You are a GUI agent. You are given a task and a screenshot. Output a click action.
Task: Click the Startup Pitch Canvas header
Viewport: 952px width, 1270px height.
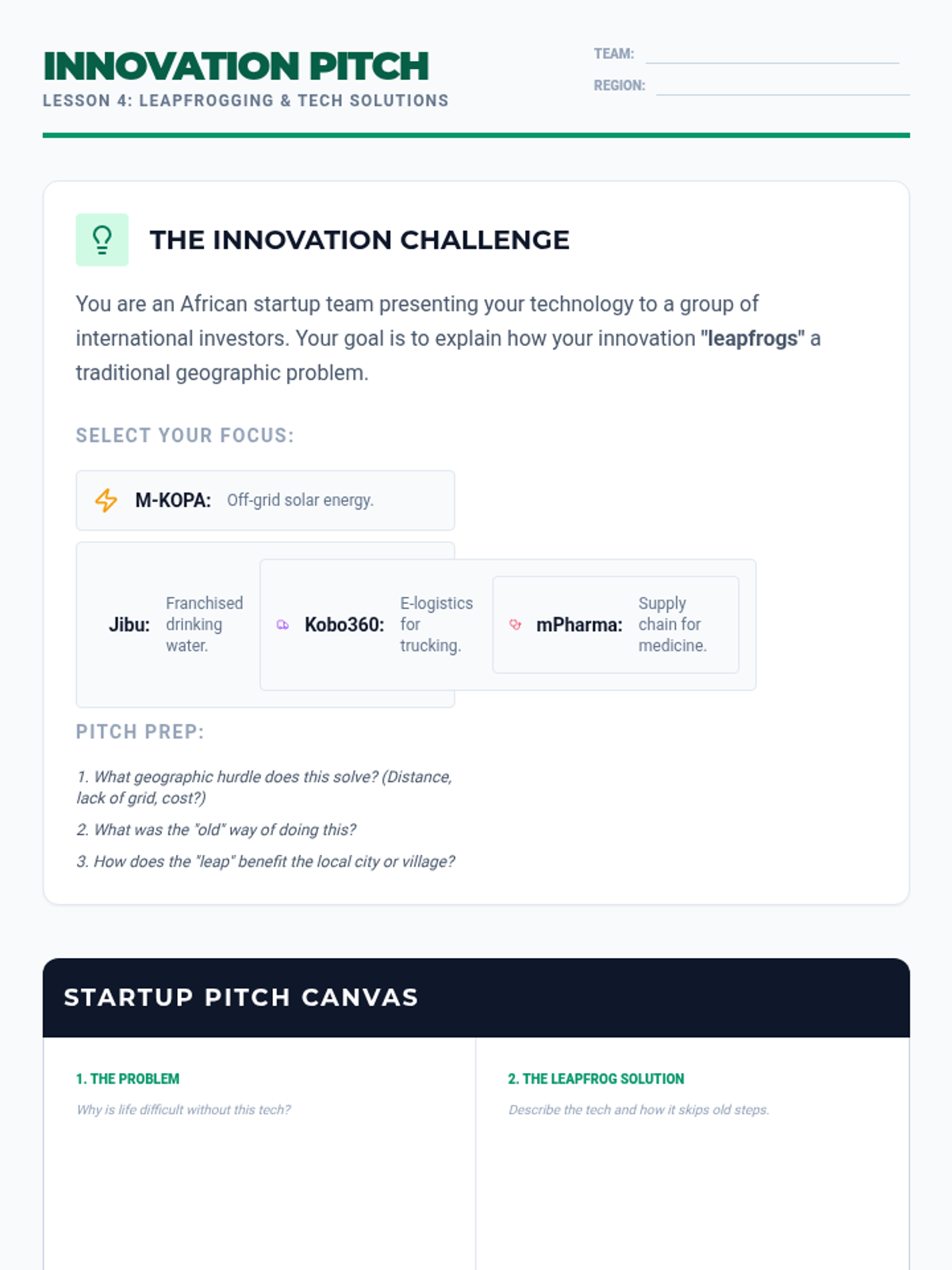coord(240,998)
